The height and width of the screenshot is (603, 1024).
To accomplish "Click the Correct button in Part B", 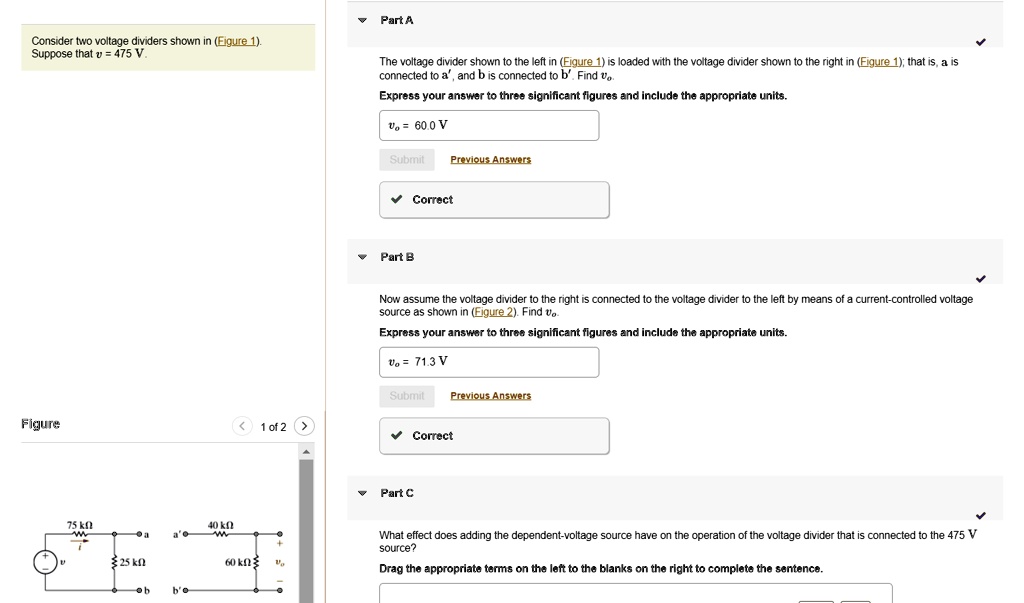I will 494,435.
